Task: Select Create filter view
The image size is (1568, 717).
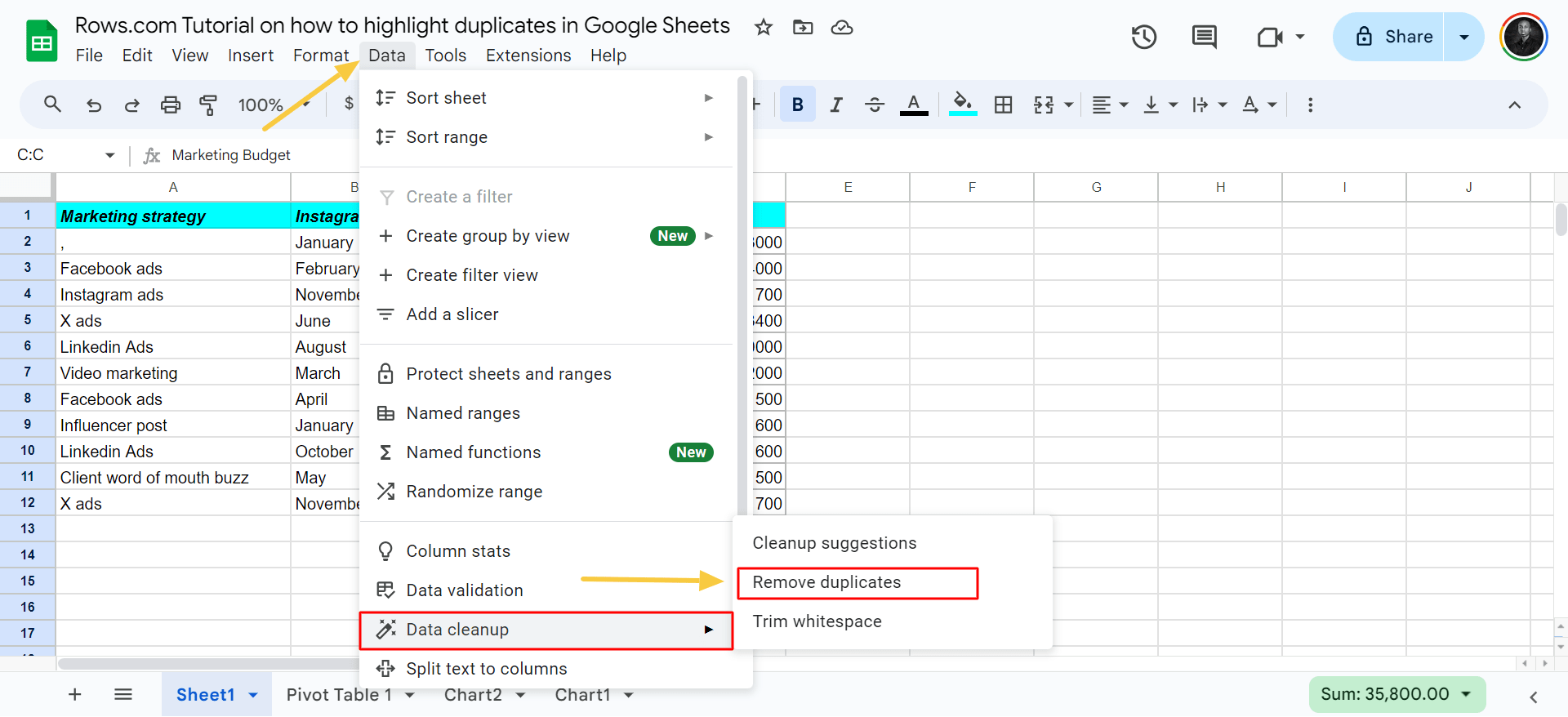Action: click(x=546, y=275)
